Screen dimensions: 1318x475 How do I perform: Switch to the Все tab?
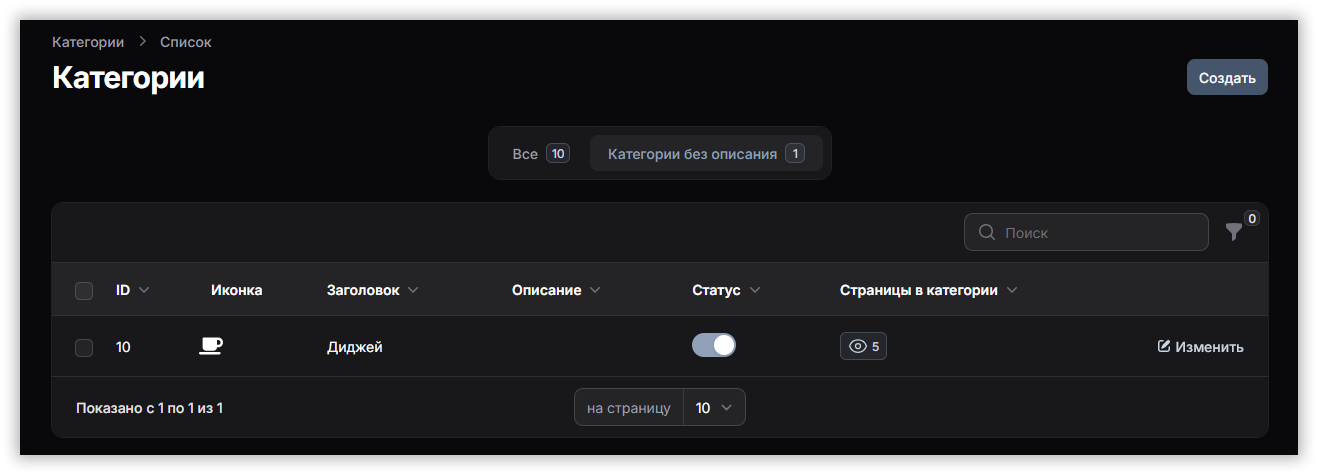click(x=539, y=154)
